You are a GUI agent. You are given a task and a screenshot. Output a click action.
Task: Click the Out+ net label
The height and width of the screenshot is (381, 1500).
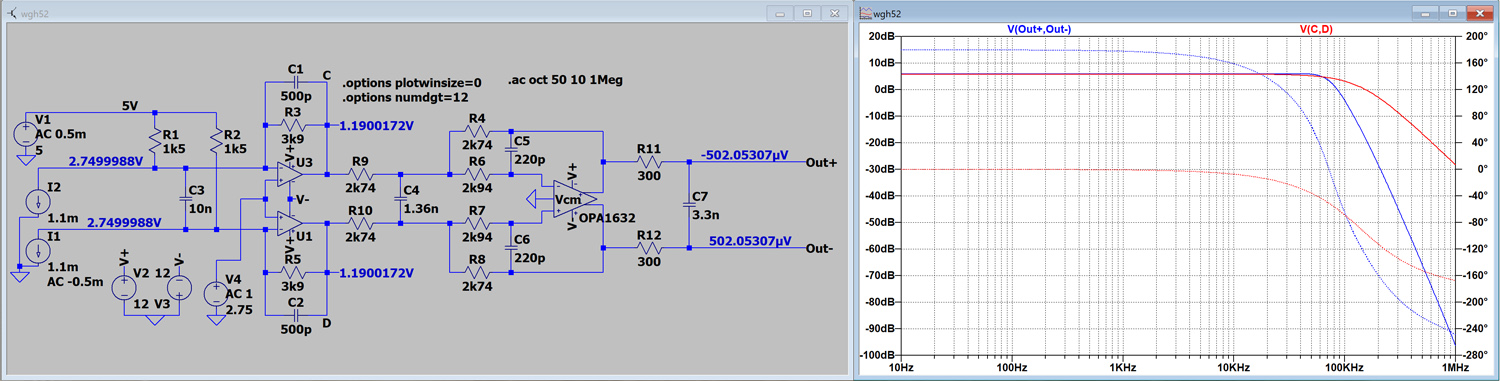[x=821, y=162]
